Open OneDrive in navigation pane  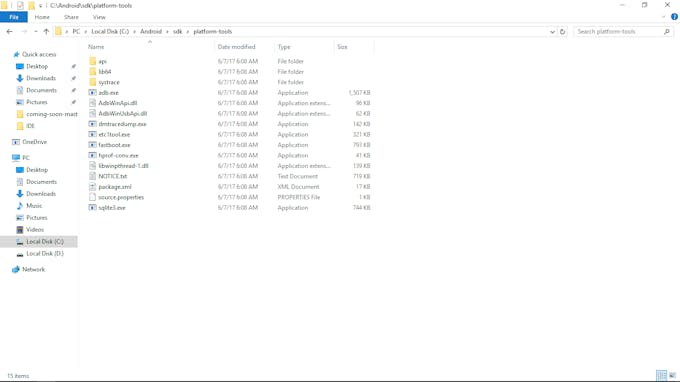34,142
